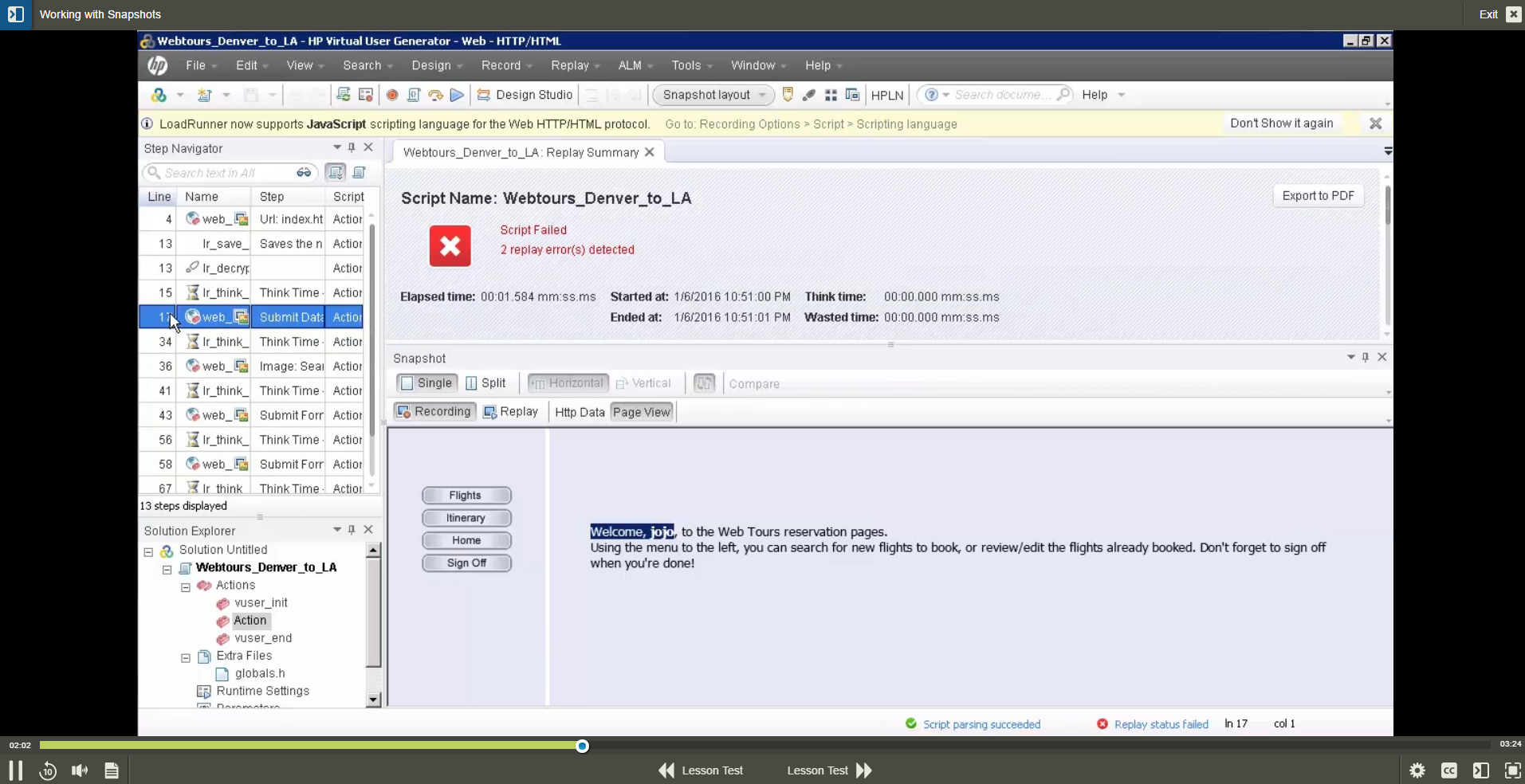This screenshot has height=784, width=1525.
Task: Click the closed captions CC icon
Action: pyautogui.click(x=1448, y=770)
